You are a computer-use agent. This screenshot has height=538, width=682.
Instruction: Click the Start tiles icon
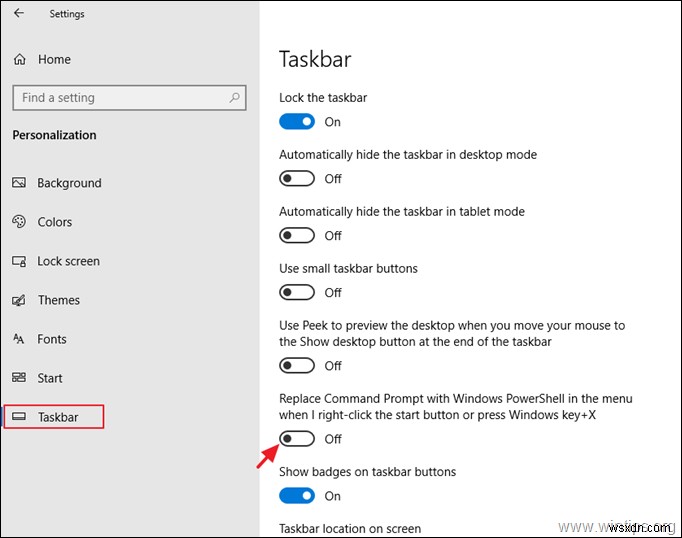(x=19, y=378)
